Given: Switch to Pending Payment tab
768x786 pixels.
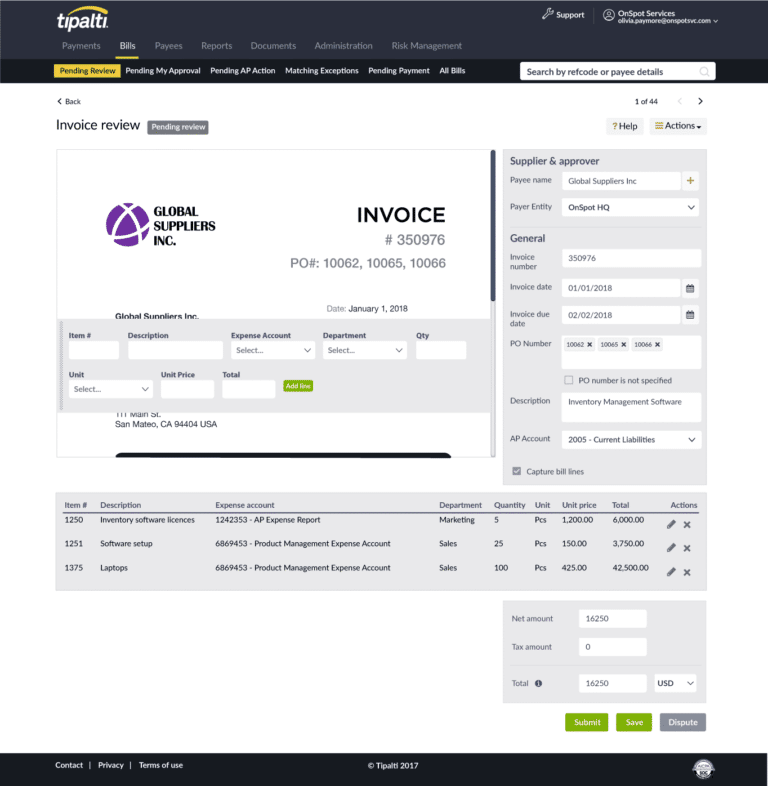Looking at the screenshot, I should pyautogui.click(x=399, y=71).
